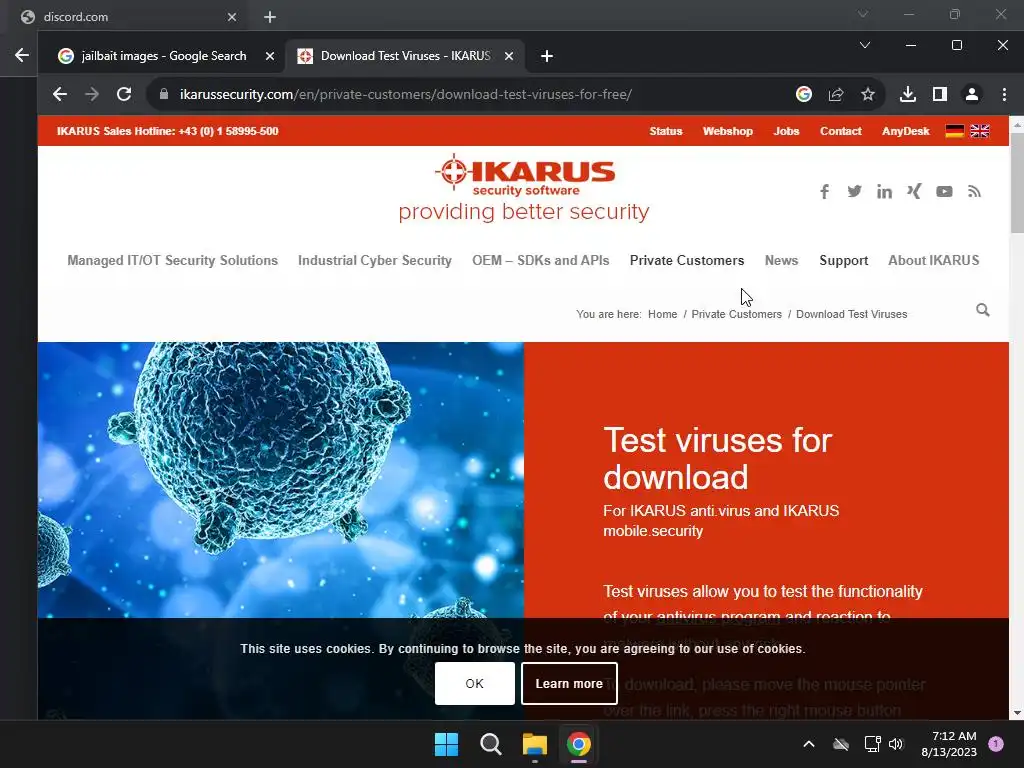Click the virus hero image
The width and height of the screenshot is (1024, 768).
281,480
